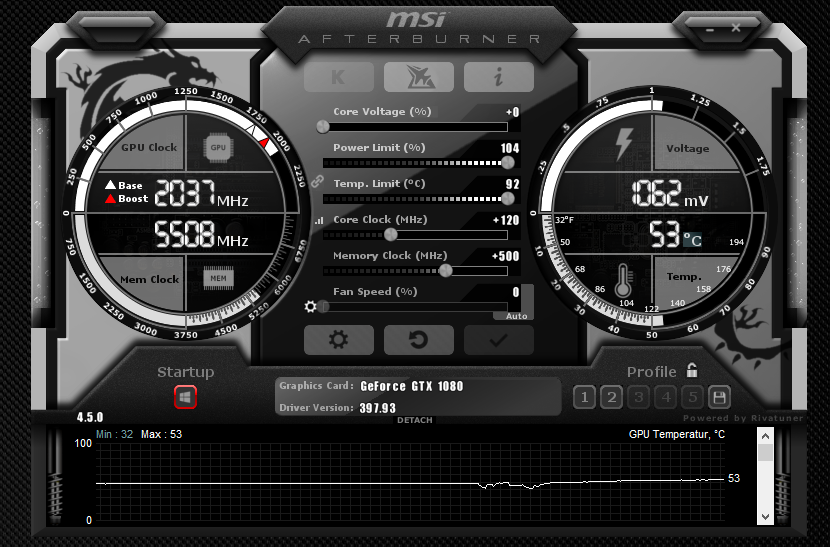
Task: Open the information i button
Action: tap(499, 77)
